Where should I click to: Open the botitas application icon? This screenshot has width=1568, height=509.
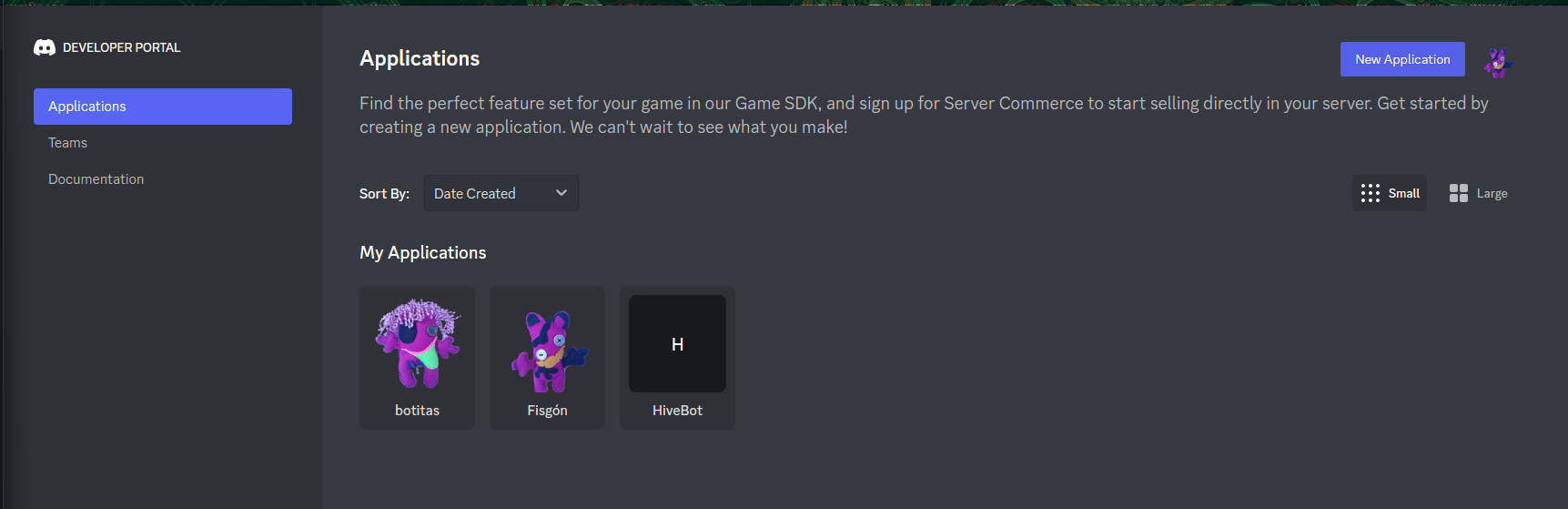click(418, 343)
